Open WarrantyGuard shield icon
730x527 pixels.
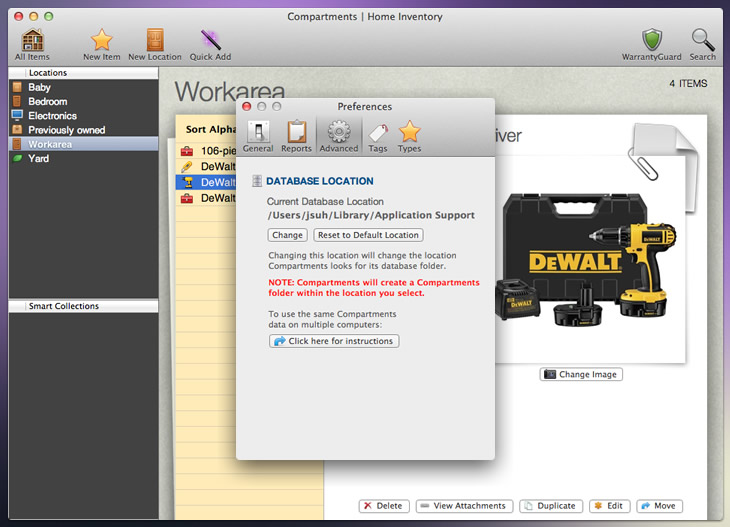651,45
